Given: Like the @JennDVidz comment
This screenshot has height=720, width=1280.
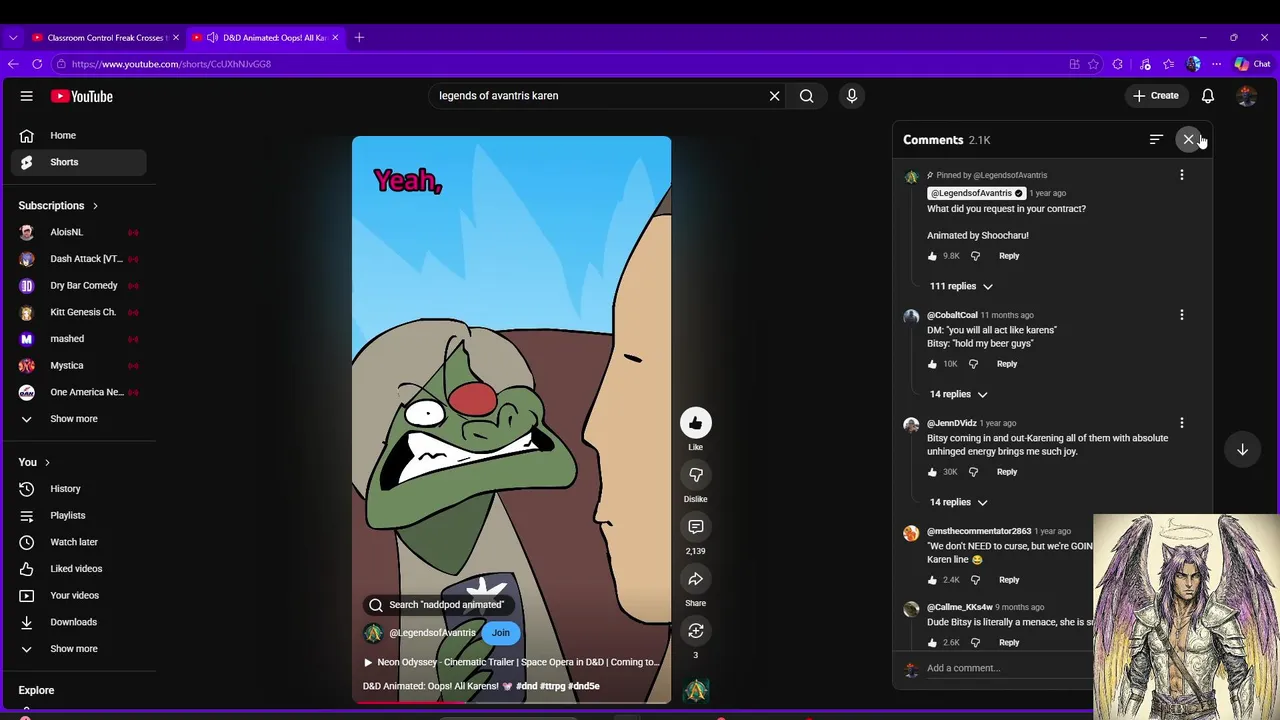Looking at the screenshot, I should click(932, 472).
